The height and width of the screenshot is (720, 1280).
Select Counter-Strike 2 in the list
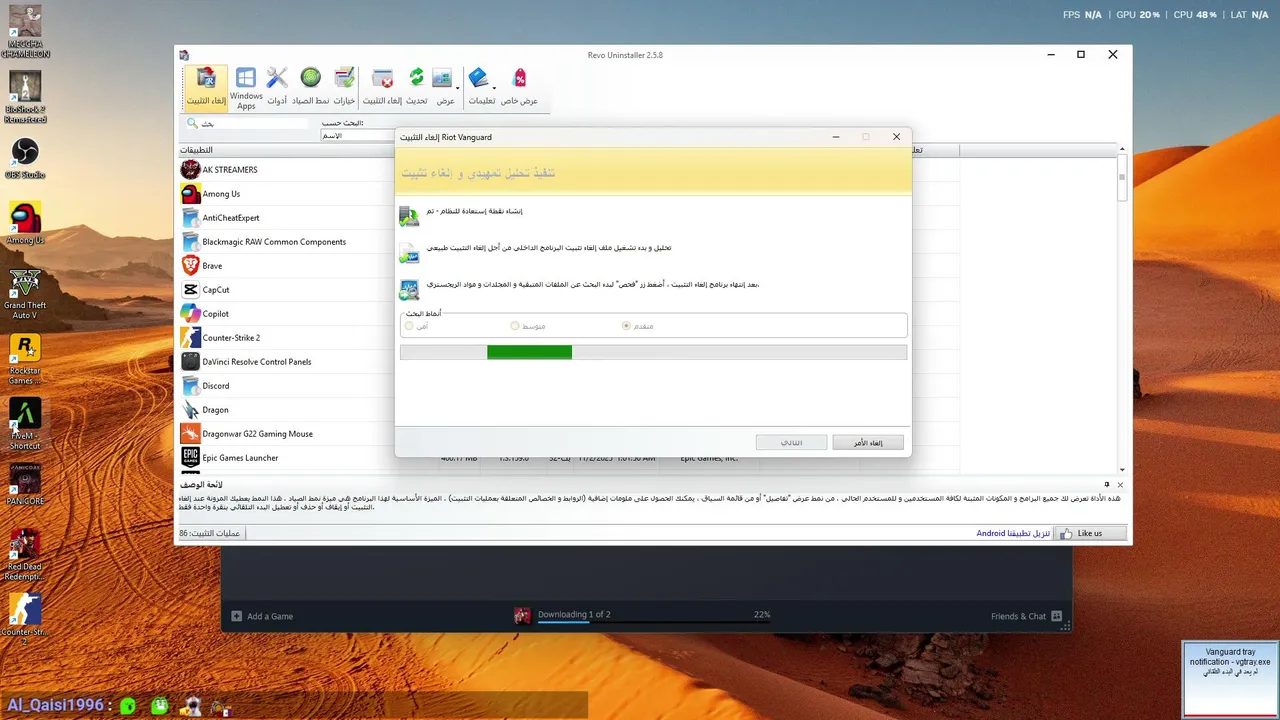tap(286, 338)
